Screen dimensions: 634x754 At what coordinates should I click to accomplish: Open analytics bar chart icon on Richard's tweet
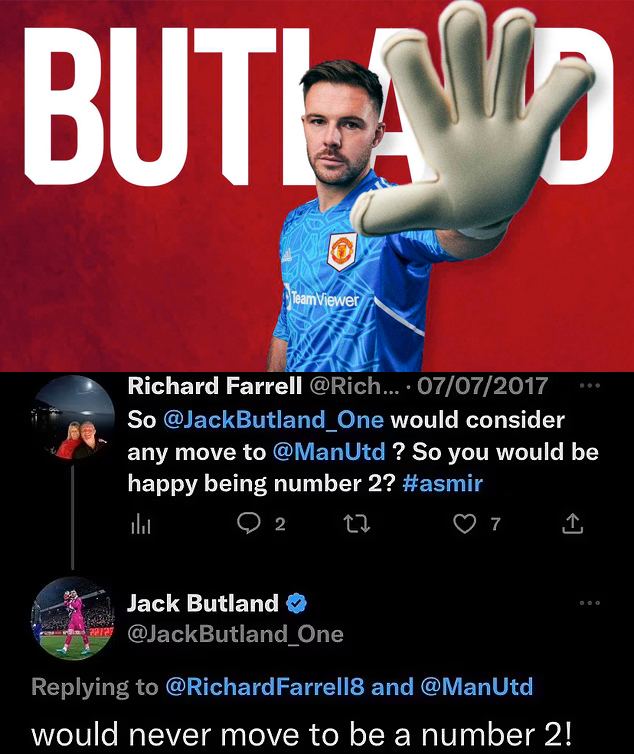tap(141, 525)
